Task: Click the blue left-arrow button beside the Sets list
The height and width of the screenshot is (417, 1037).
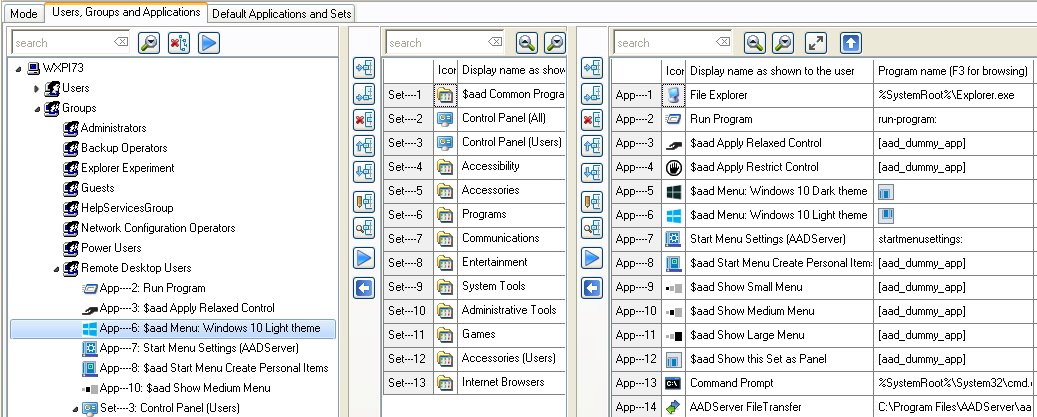Action: pos(365,289)
